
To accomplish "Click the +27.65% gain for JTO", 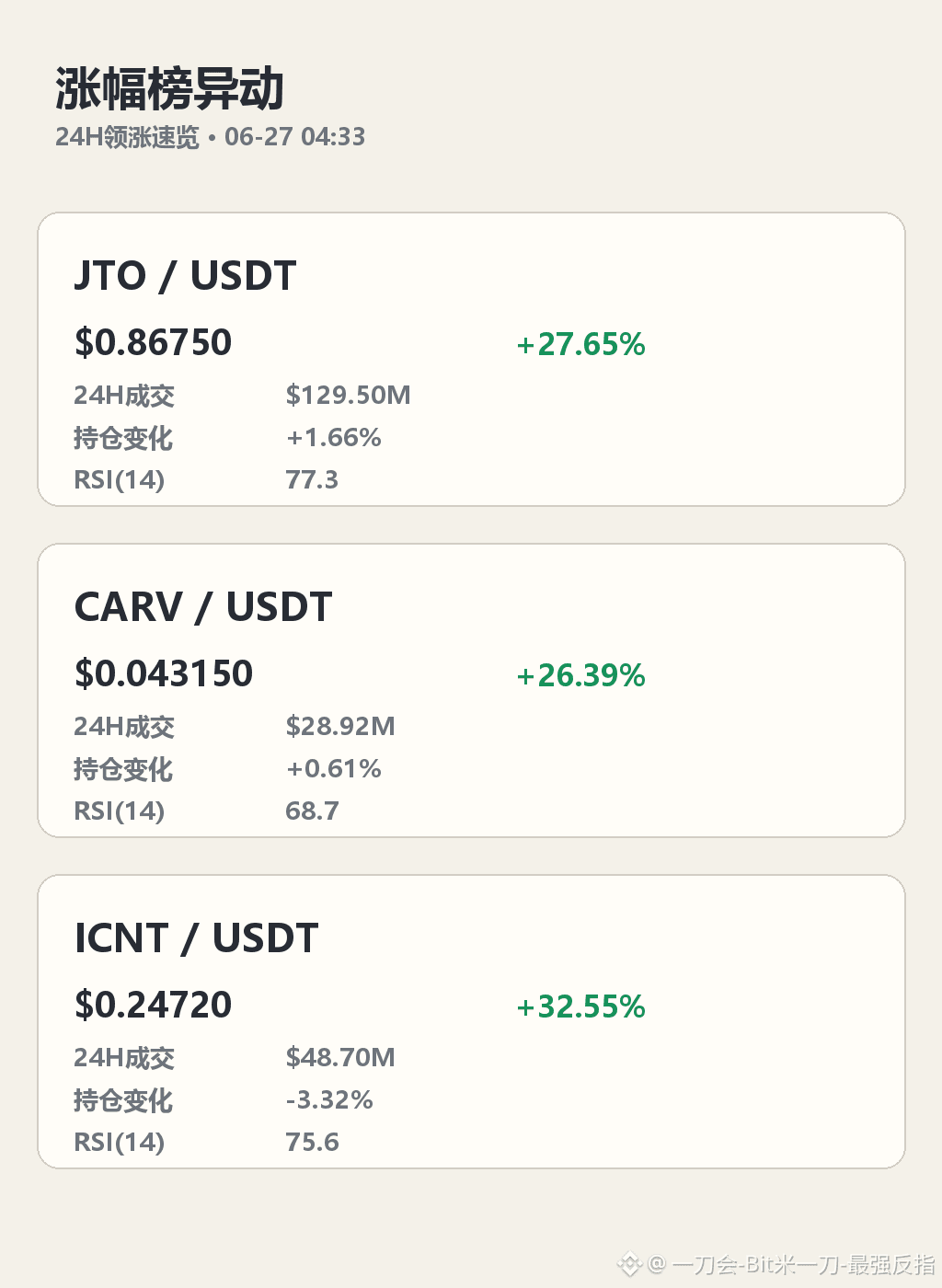I will click(x=580, y=344).
